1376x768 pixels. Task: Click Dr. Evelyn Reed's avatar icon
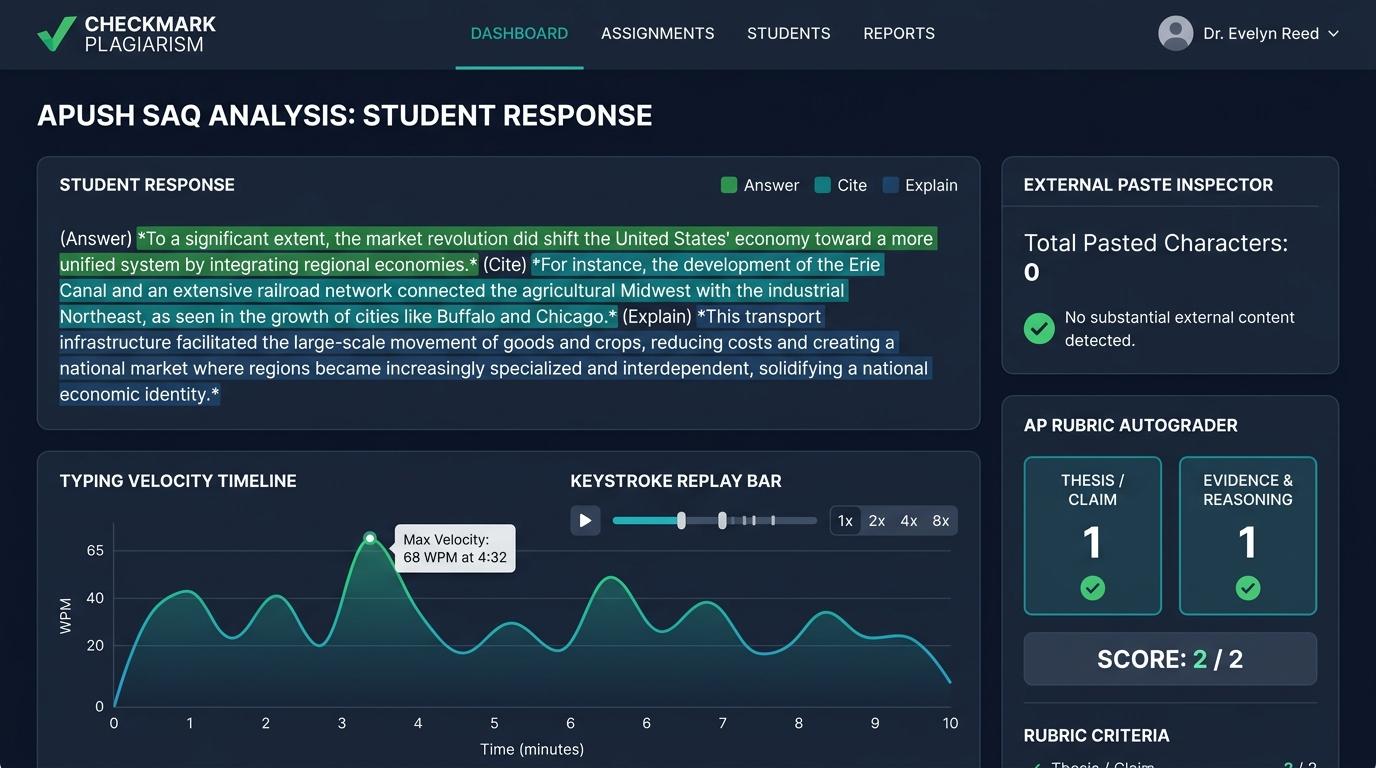[1176, 33]
